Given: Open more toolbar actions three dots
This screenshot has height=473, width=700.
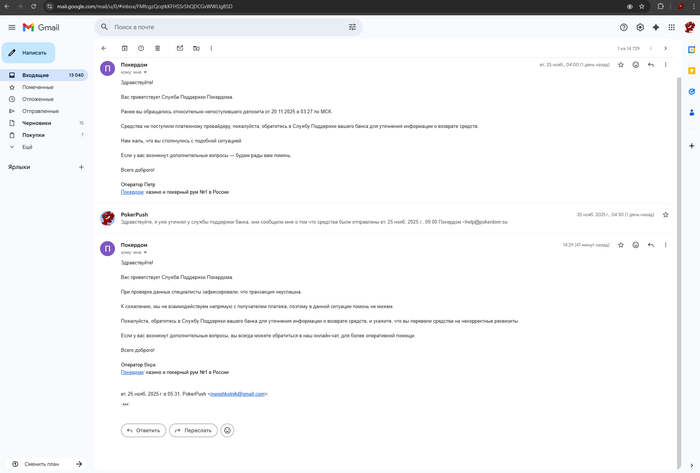Looking at the screenshot, I should click(211, 48).
